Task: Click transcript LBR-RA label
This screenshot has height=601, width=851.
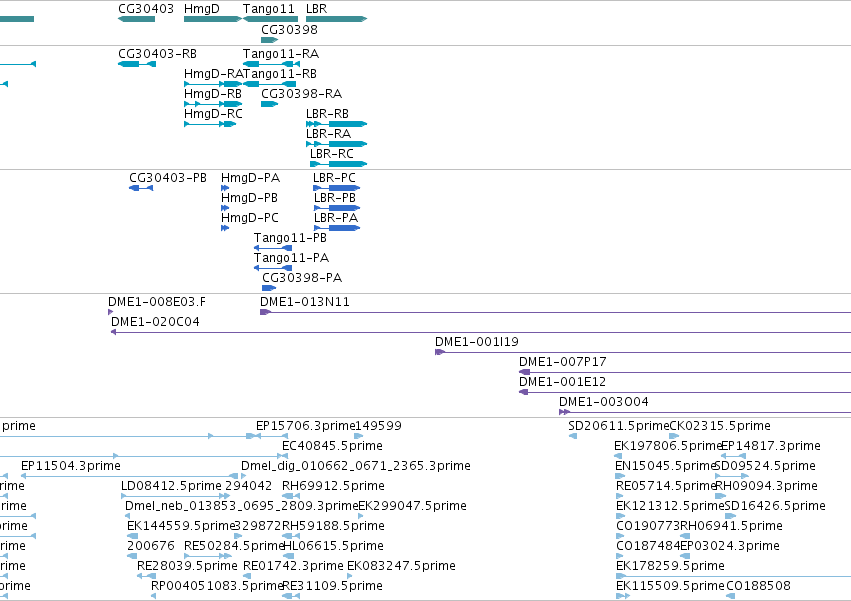Action: tap(328, 134)
